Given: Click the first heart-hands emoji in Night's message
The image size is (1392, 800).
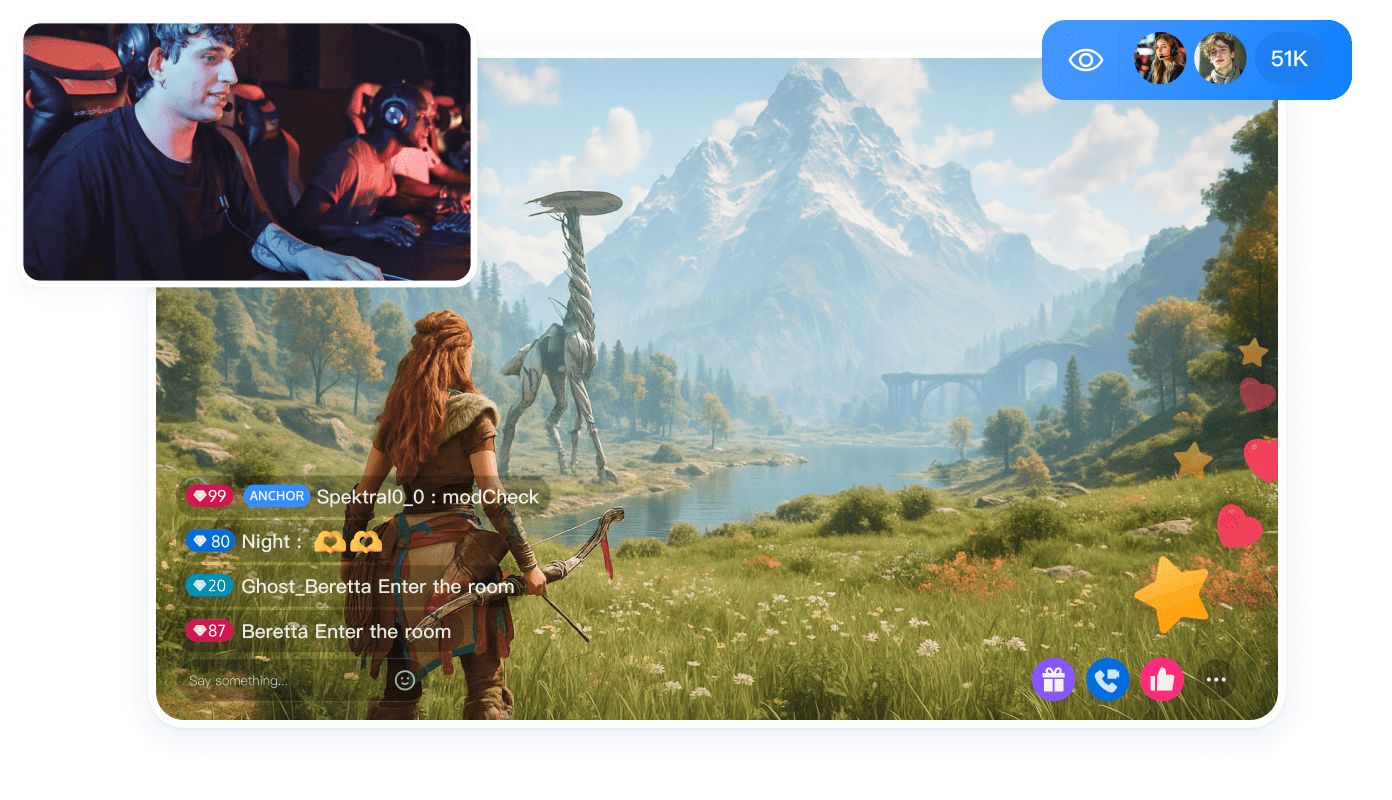Looking at the screenshot, I should point(329,541).
